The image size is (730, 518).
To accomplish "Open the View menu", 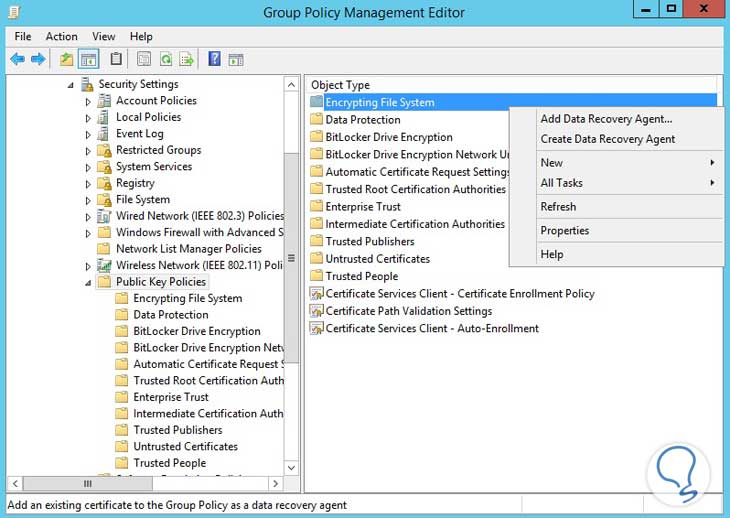I will click(103, 36).
